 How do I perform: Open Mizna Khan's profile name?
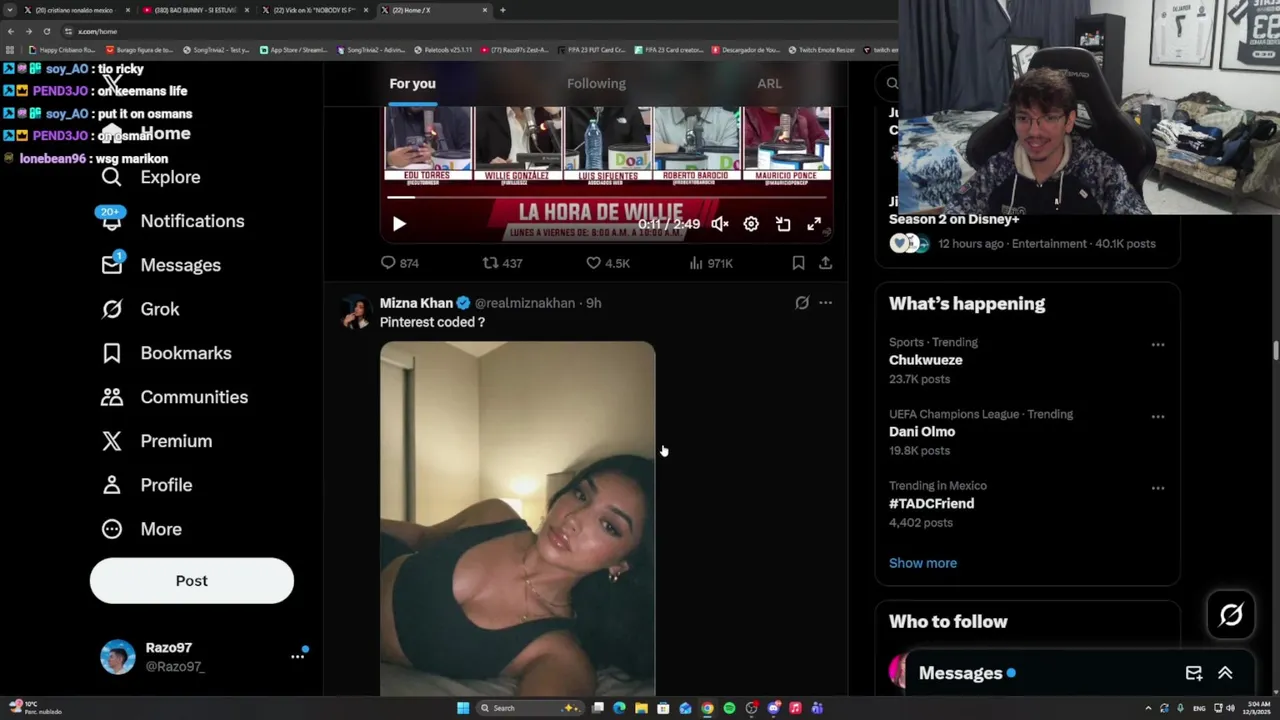pos(416,303)
